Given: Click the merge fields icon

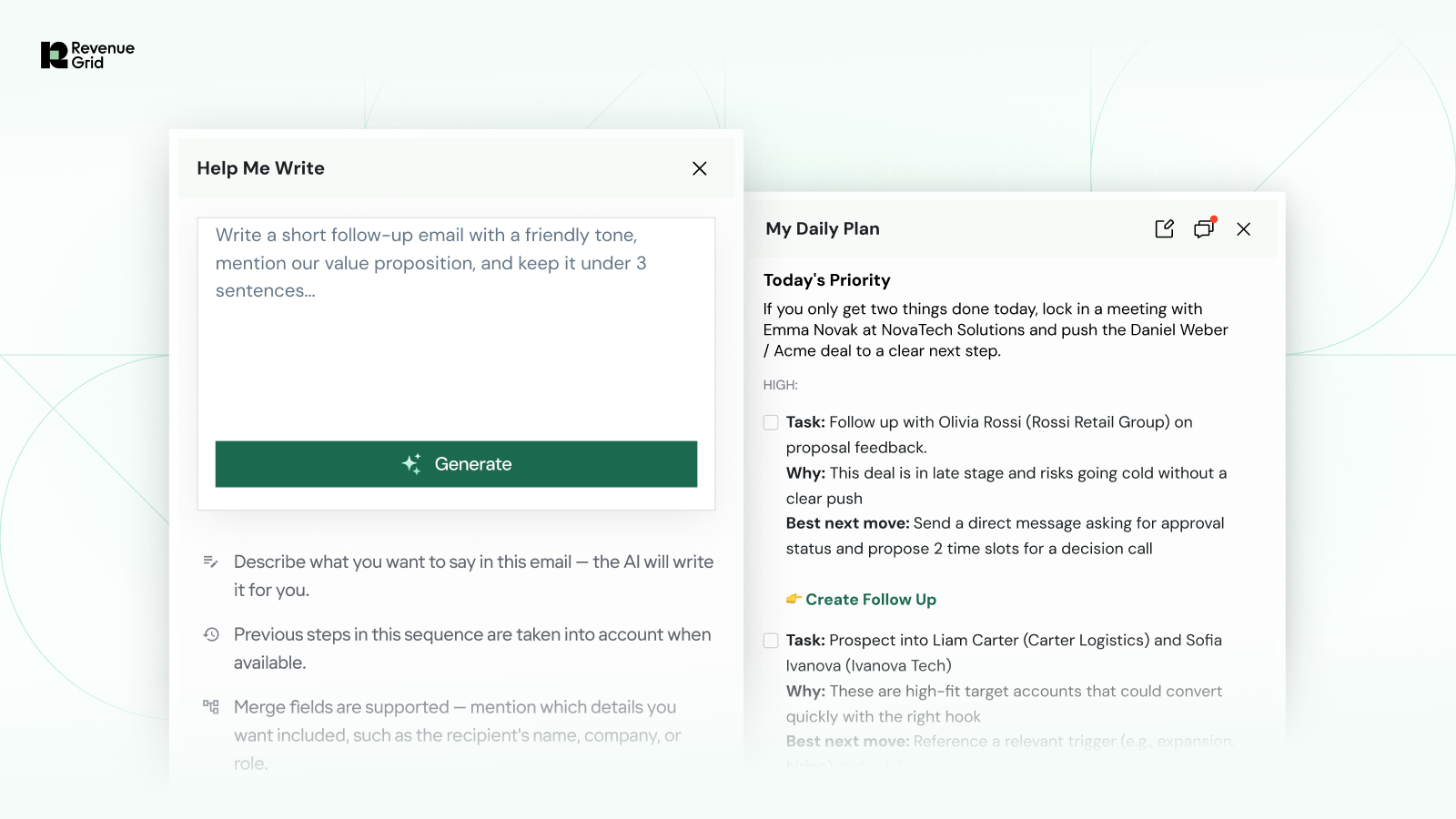Looking at the screenshot, I should (211, 707).
